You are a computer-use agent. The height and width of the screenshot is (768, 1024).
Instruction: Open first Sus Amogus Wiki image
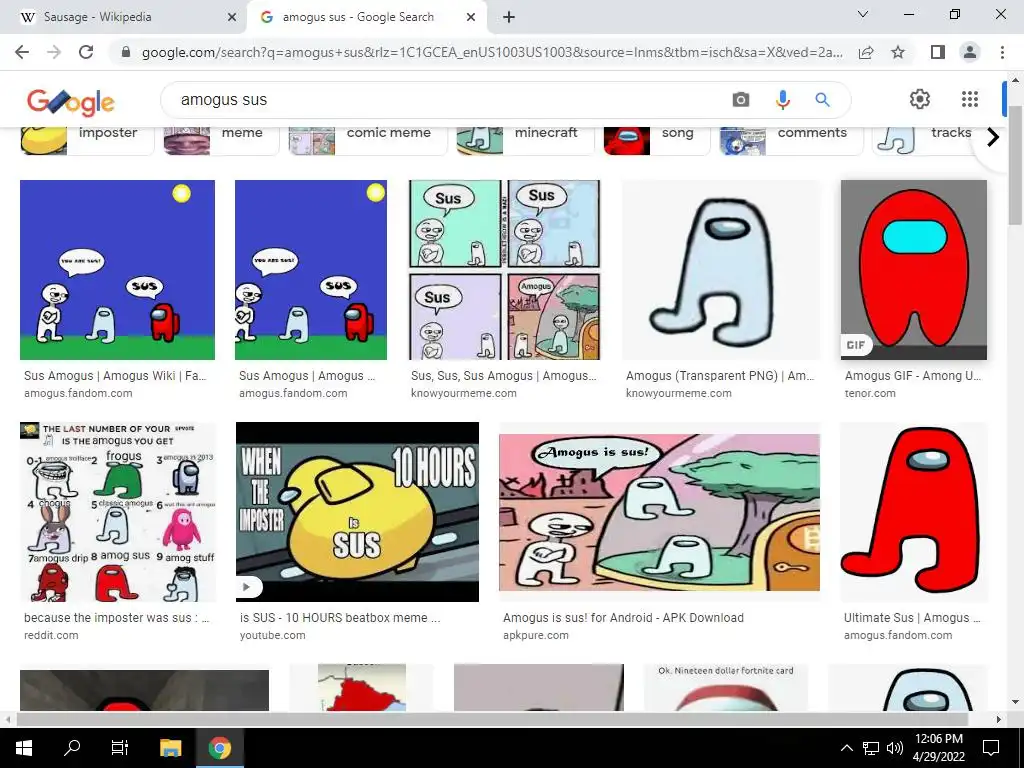[118, 270]
